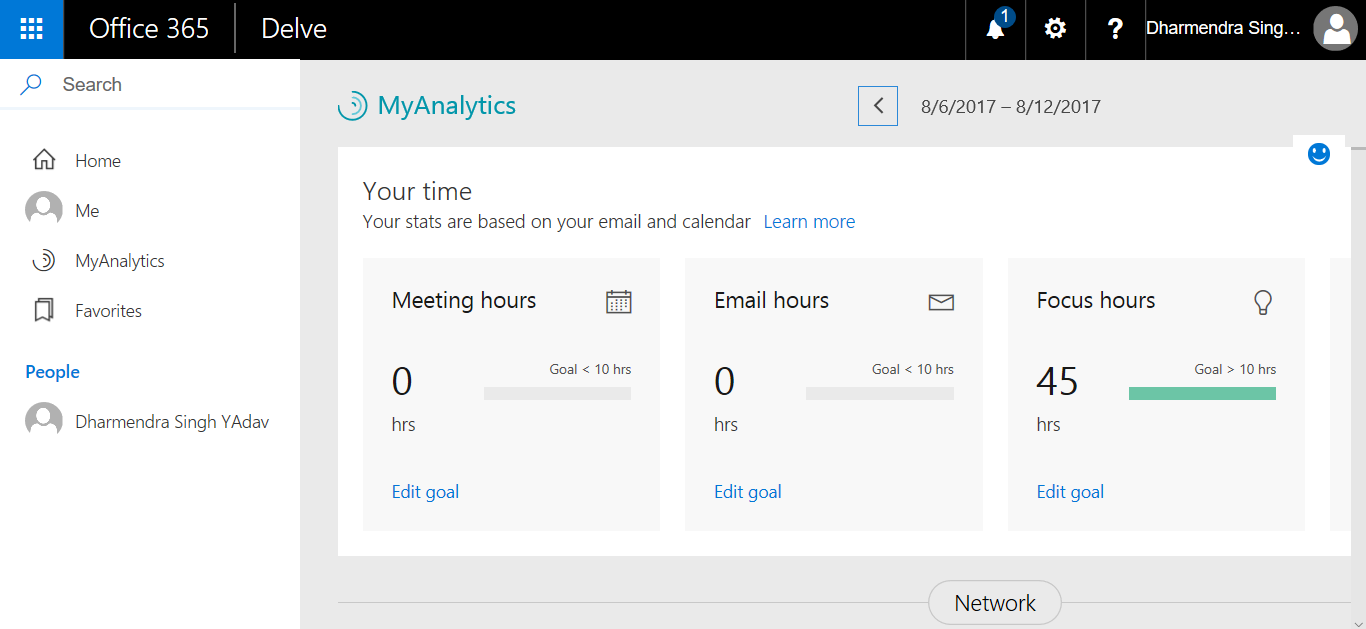The height and width of the screenshot is (629, 1366).
Task: Click the Help question mark icon
Action: click(x=1114, y=28)
